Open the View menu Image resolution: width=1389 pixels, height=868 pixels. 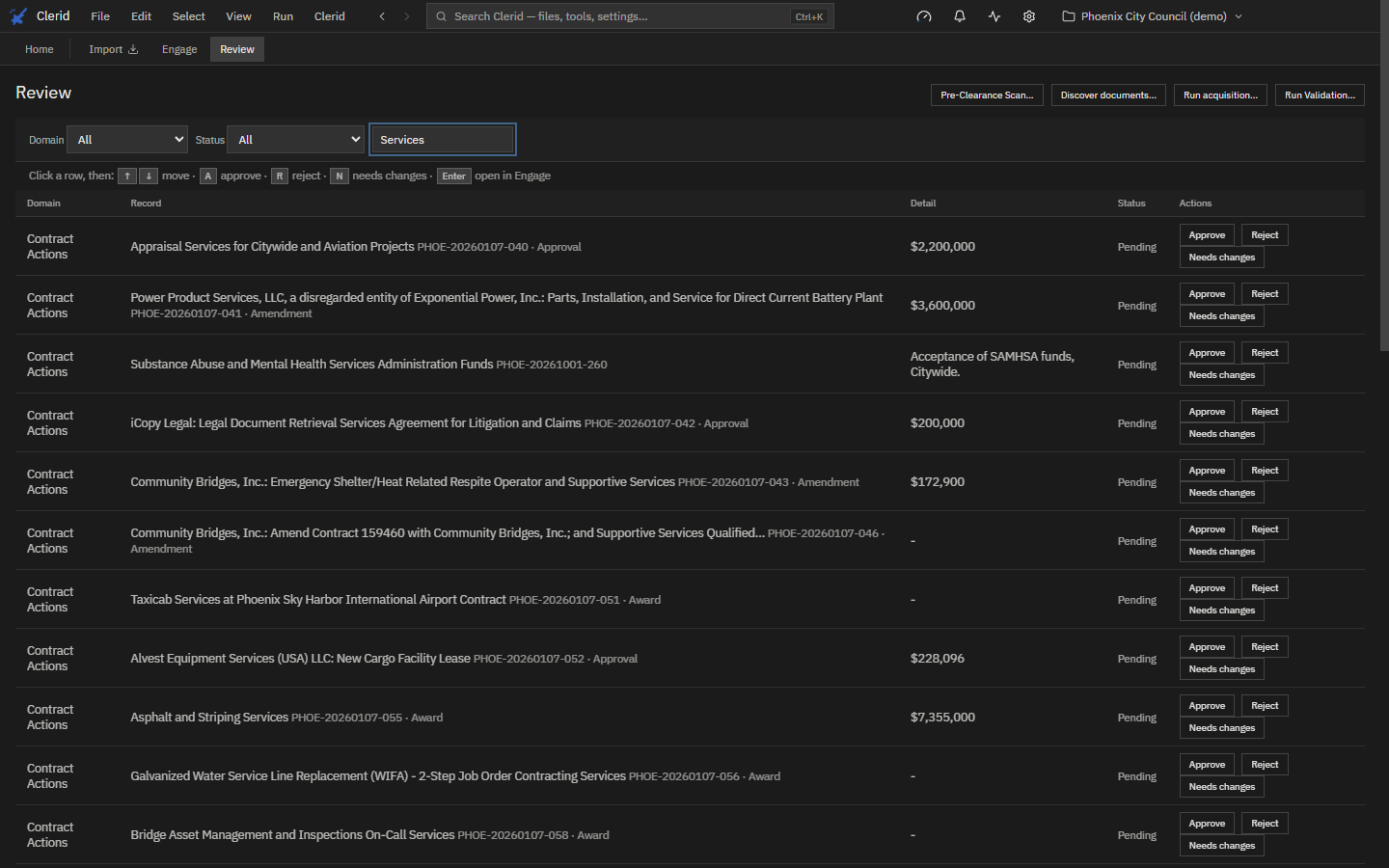click(238, 16)
